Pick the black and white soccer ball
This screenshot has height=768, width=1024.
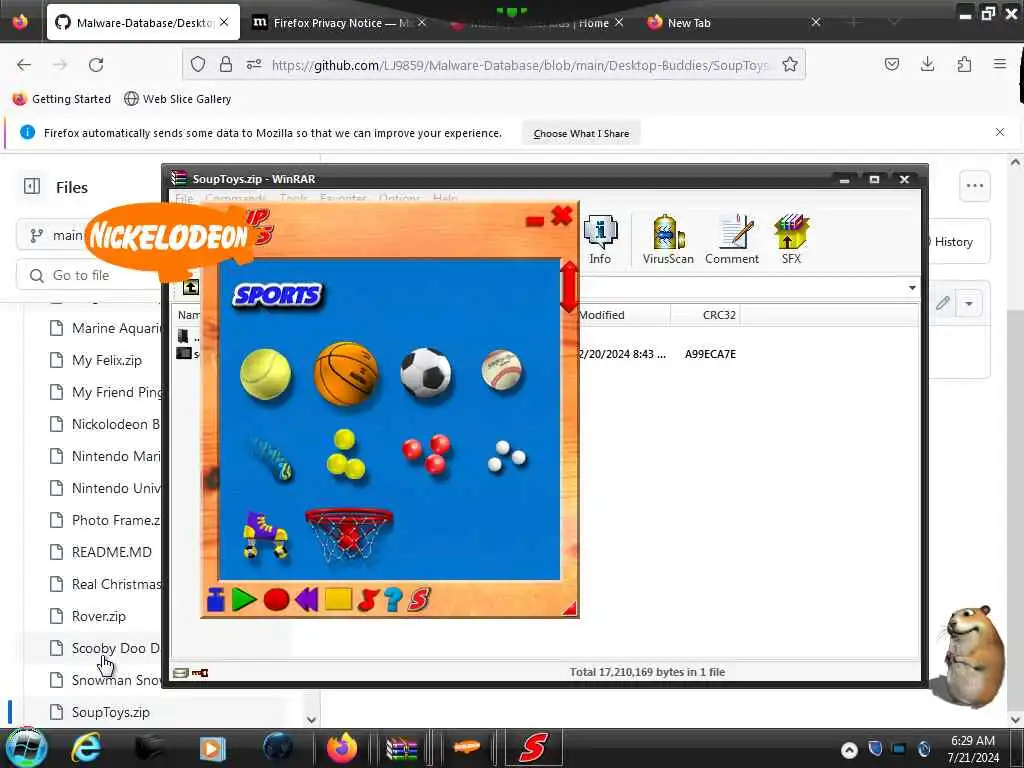coord(425,373)
